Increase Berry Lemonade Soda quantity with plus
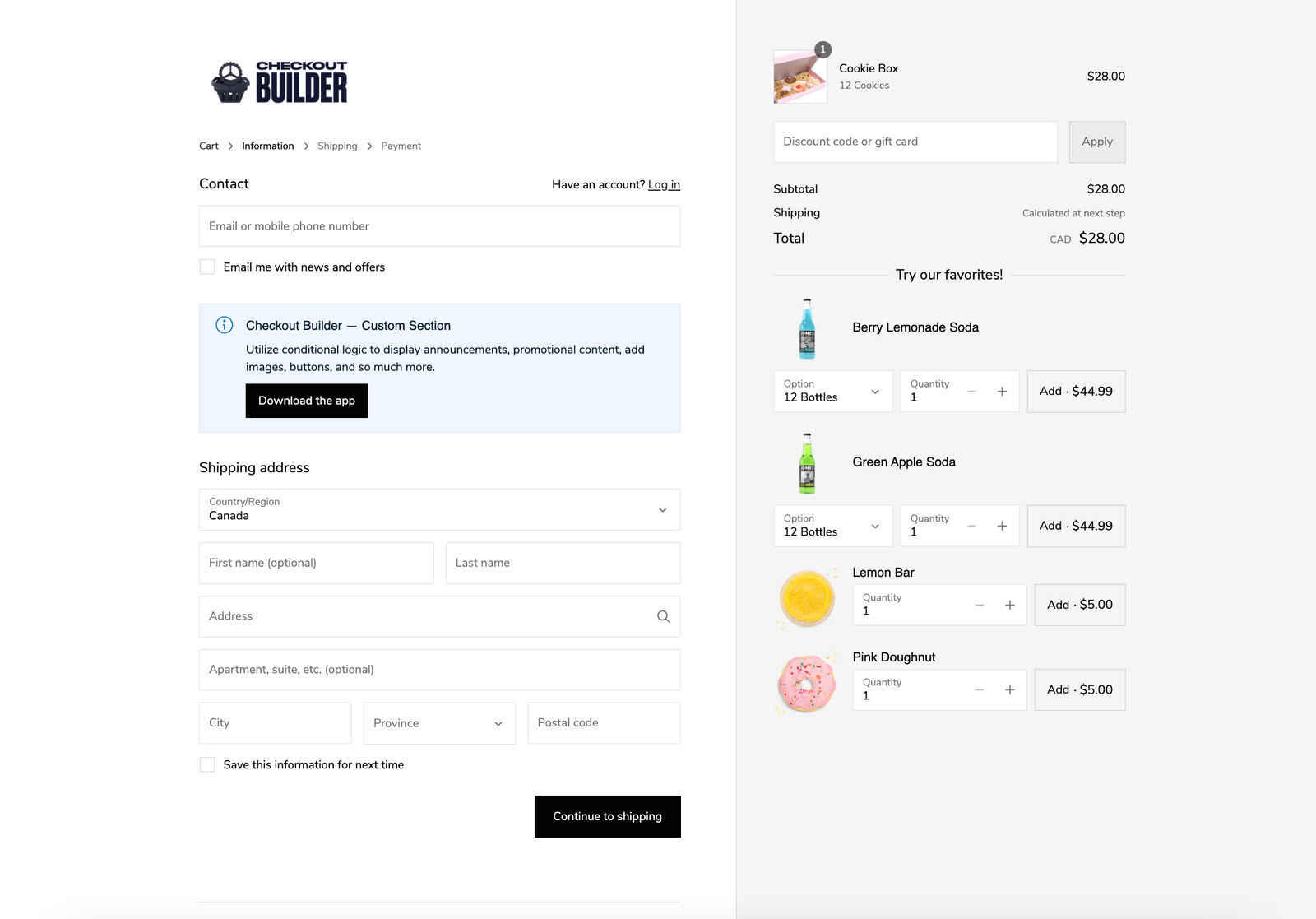Viewport: 1316px width, 919px height. point(1002,392)
